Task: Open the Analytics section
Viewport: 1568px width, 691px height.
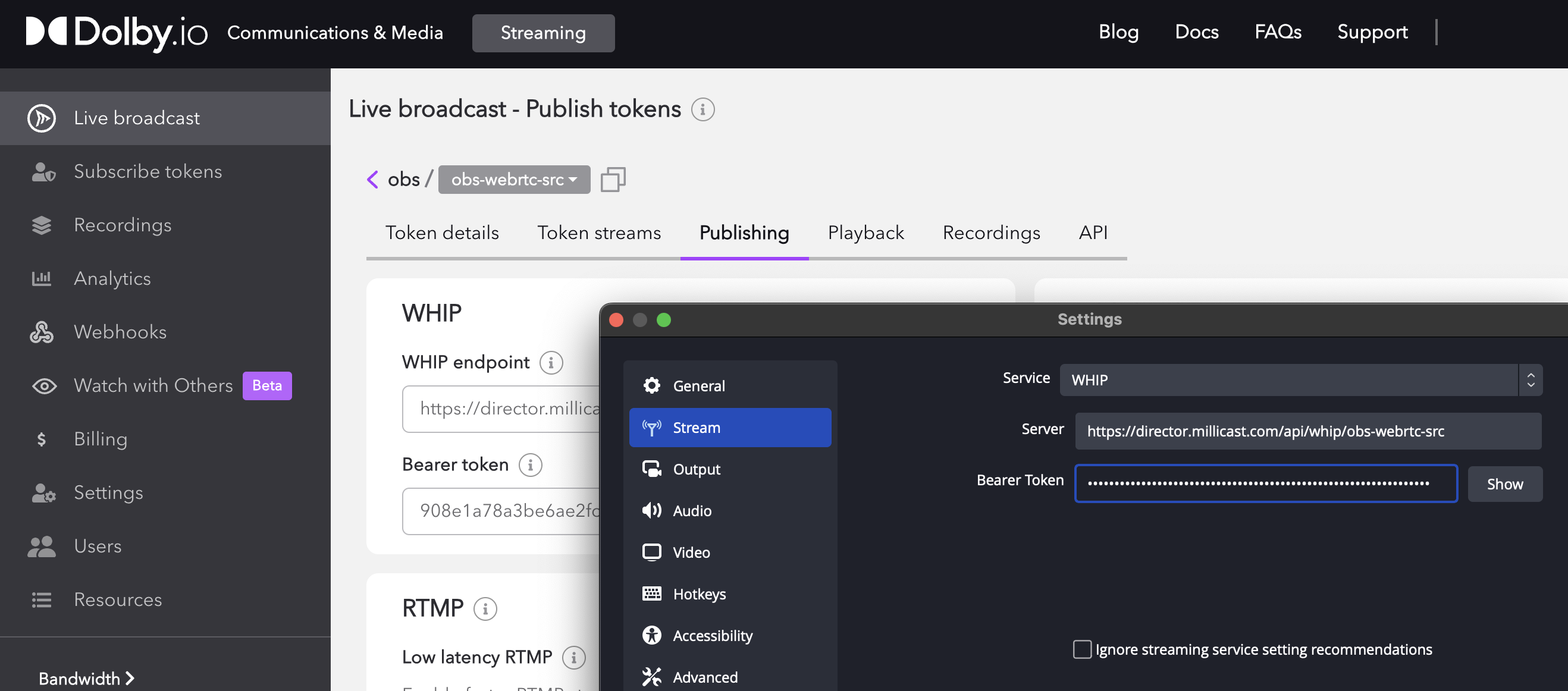Action: (x=112, y=278)
